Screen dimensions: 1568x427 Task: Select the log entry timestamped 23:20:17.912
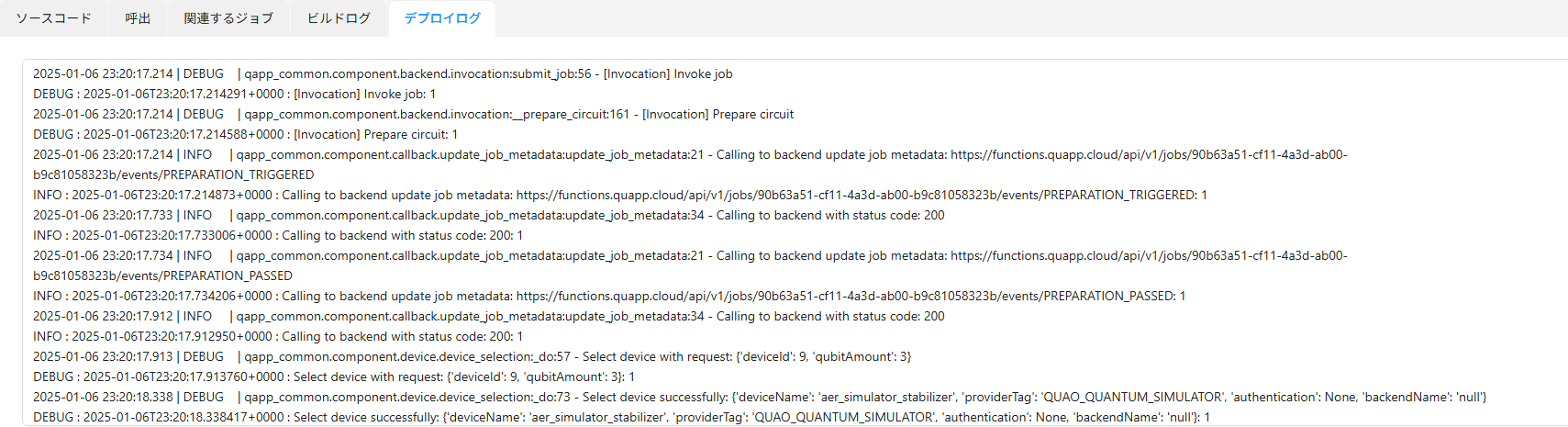click(488, 317)
